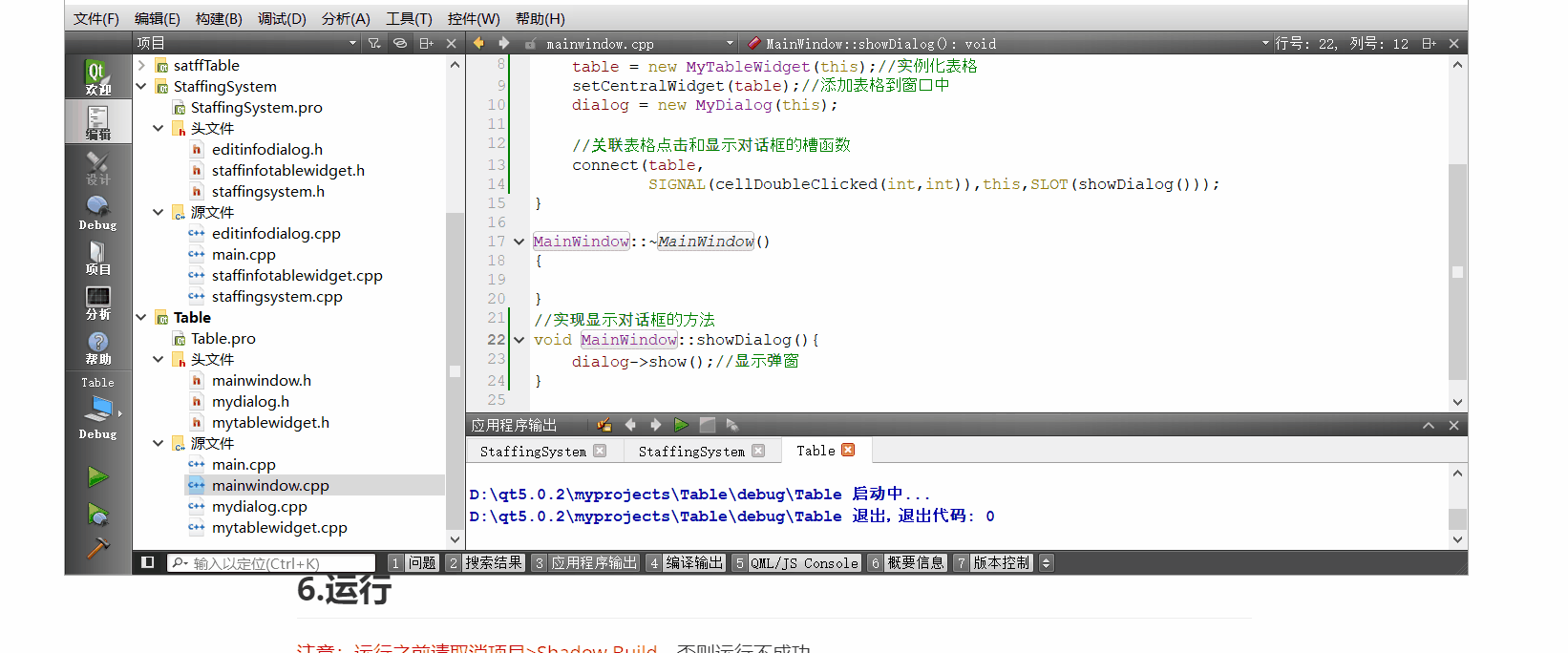Screen dimensions: 1568x653
Task: Collapse the 应用程序输出 pane with the up arrow
Action: (x=1429, y=426)
